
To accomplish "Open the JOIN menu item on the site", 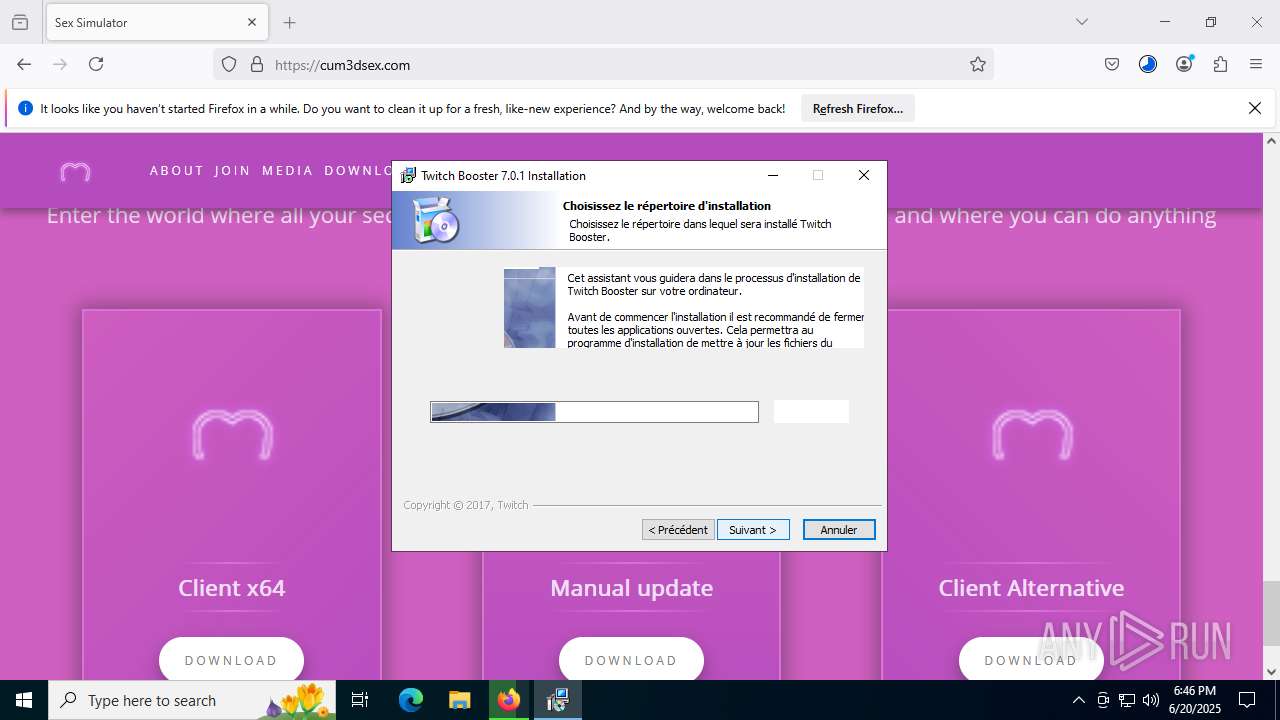I will tap(232, 171).
